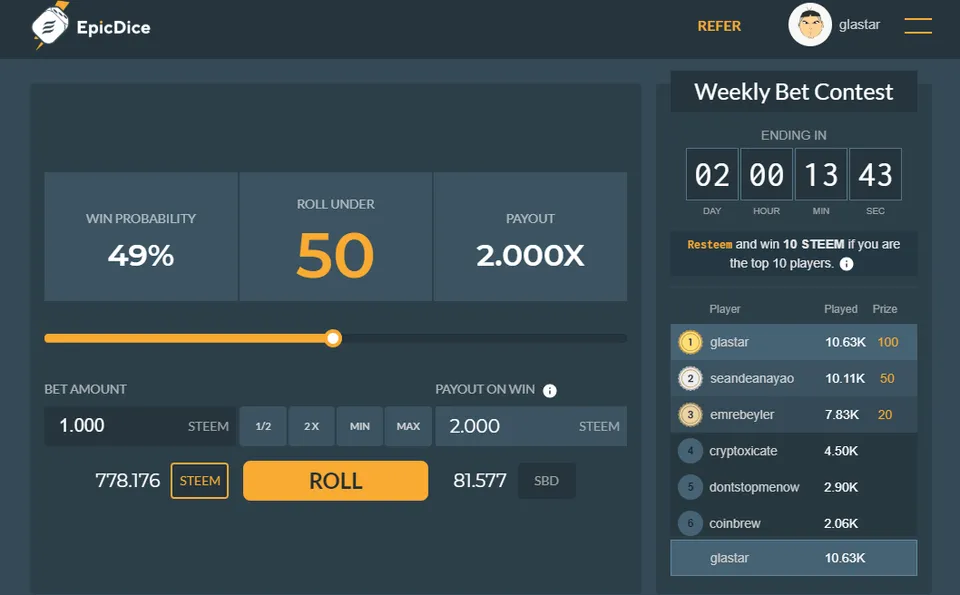Click info icon beside top 10 players
This screenshot has height=595, width=960.
pos(846,264)
